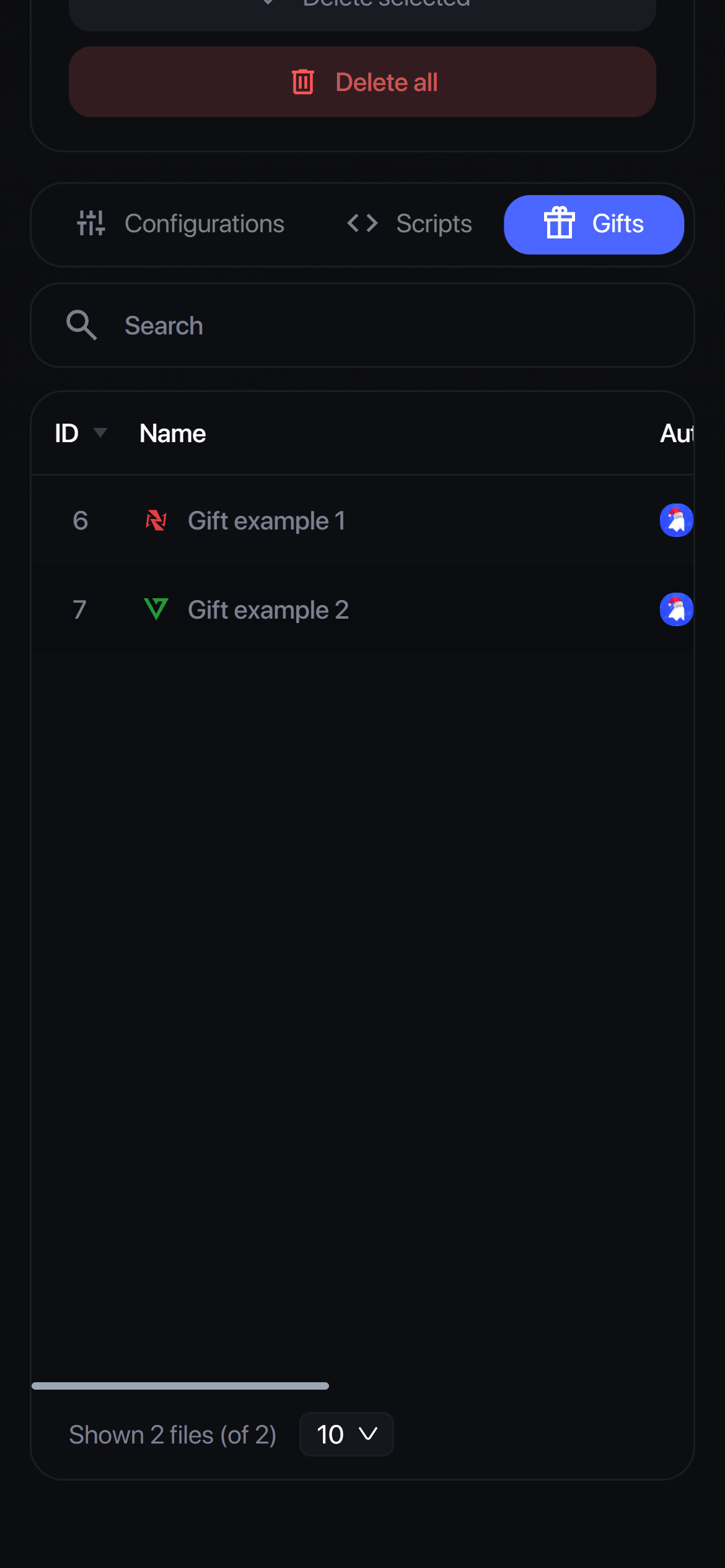Viewport: 725px width, 1568px height.
Task: Click the author avatar for Gift example 1
Action: coord(676,520)
